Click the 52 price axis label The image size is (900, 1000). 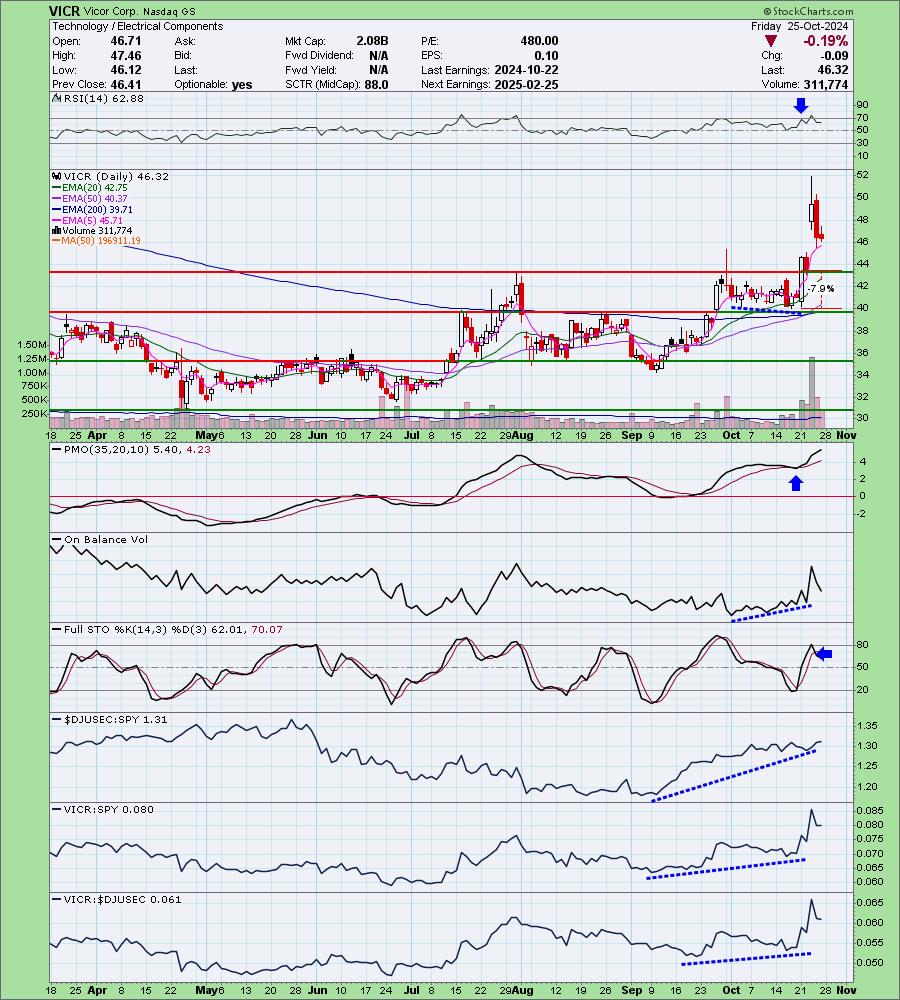(862, 175)
